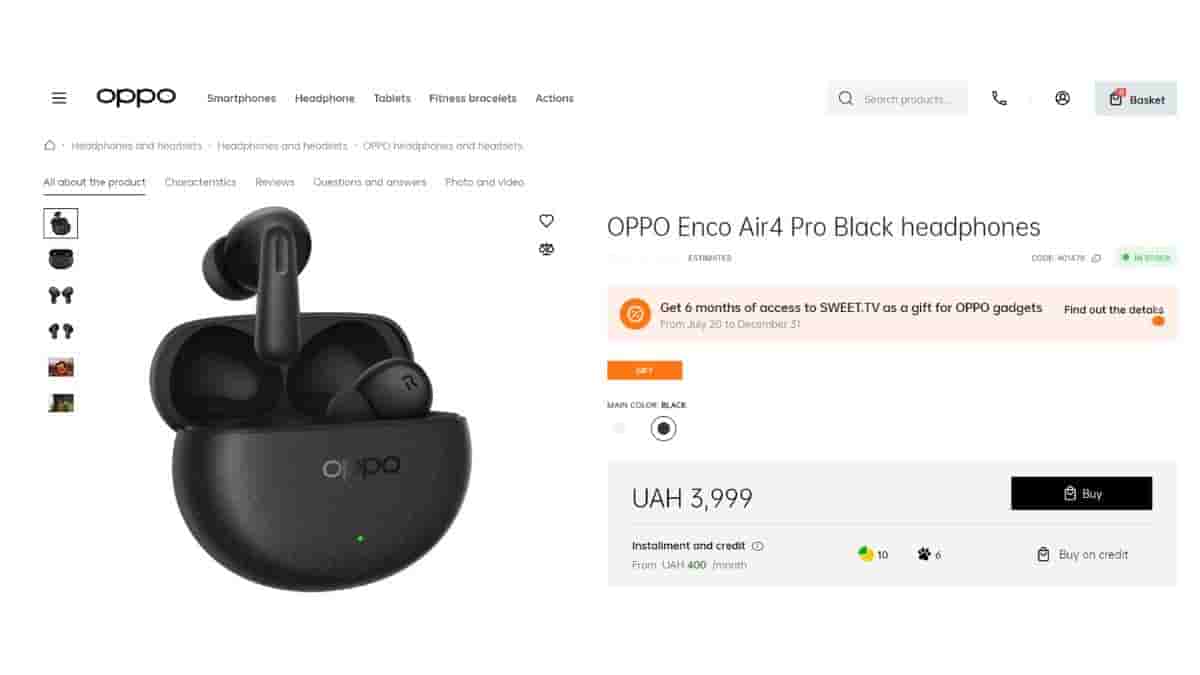The width and height of the screenshot is (1200, 675).
Task: Click the phone call icon
Action: click(x=999, y=98)
